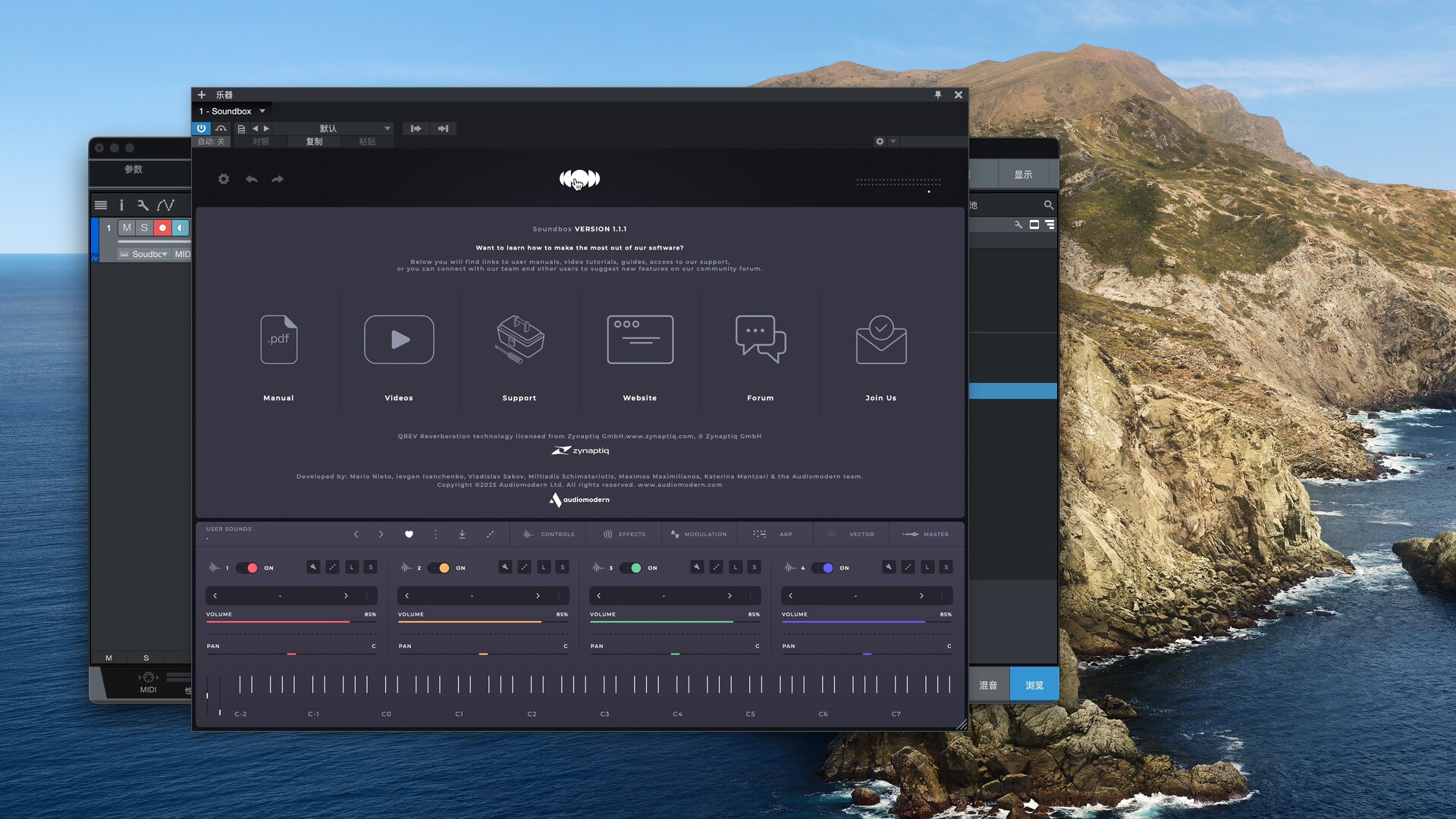This screenshot has width=1456, height=819.
Task: Open the MASTER tab
Action: click(x=926, y=535)
